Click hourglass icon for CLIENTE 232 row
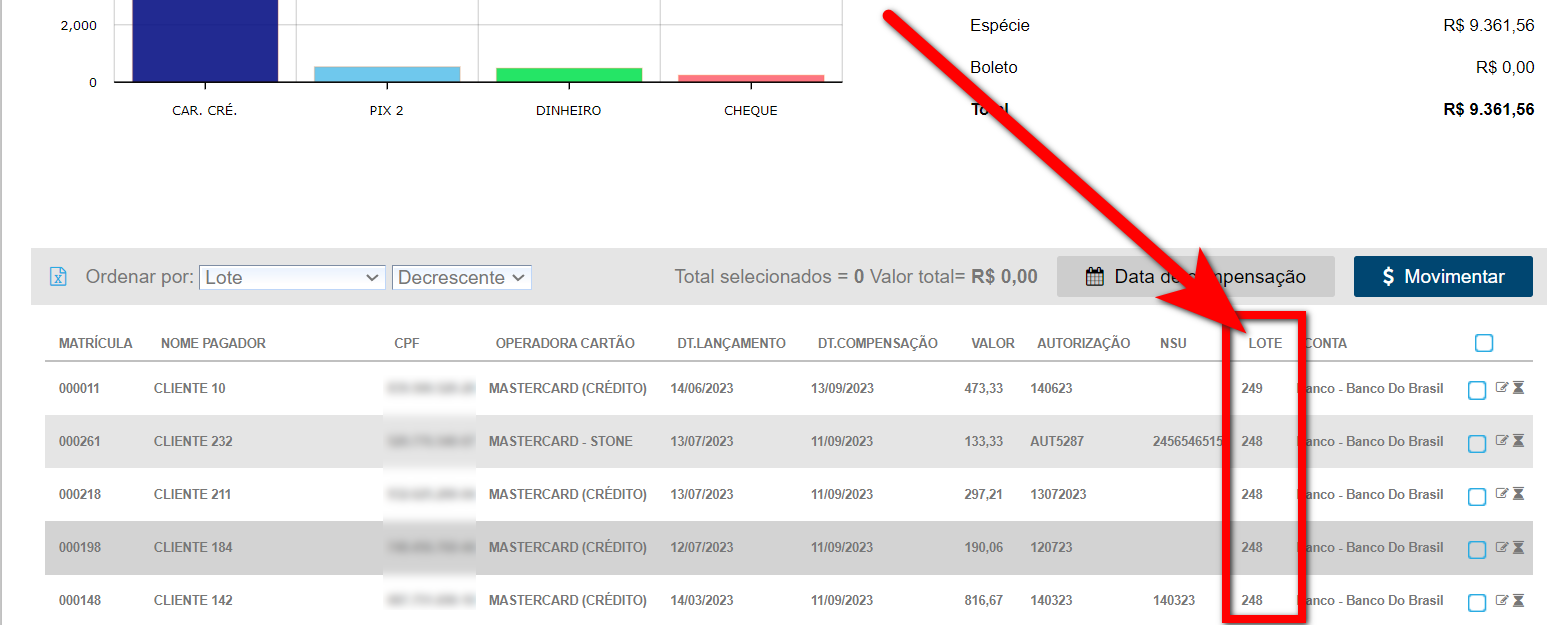 pos(1518,441)
